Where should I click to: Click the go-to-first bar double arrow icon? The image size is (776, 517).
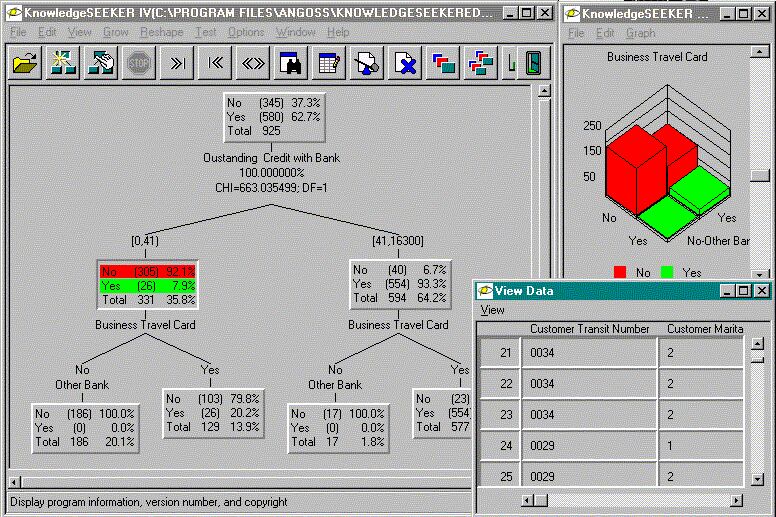[x=215, y=63]
